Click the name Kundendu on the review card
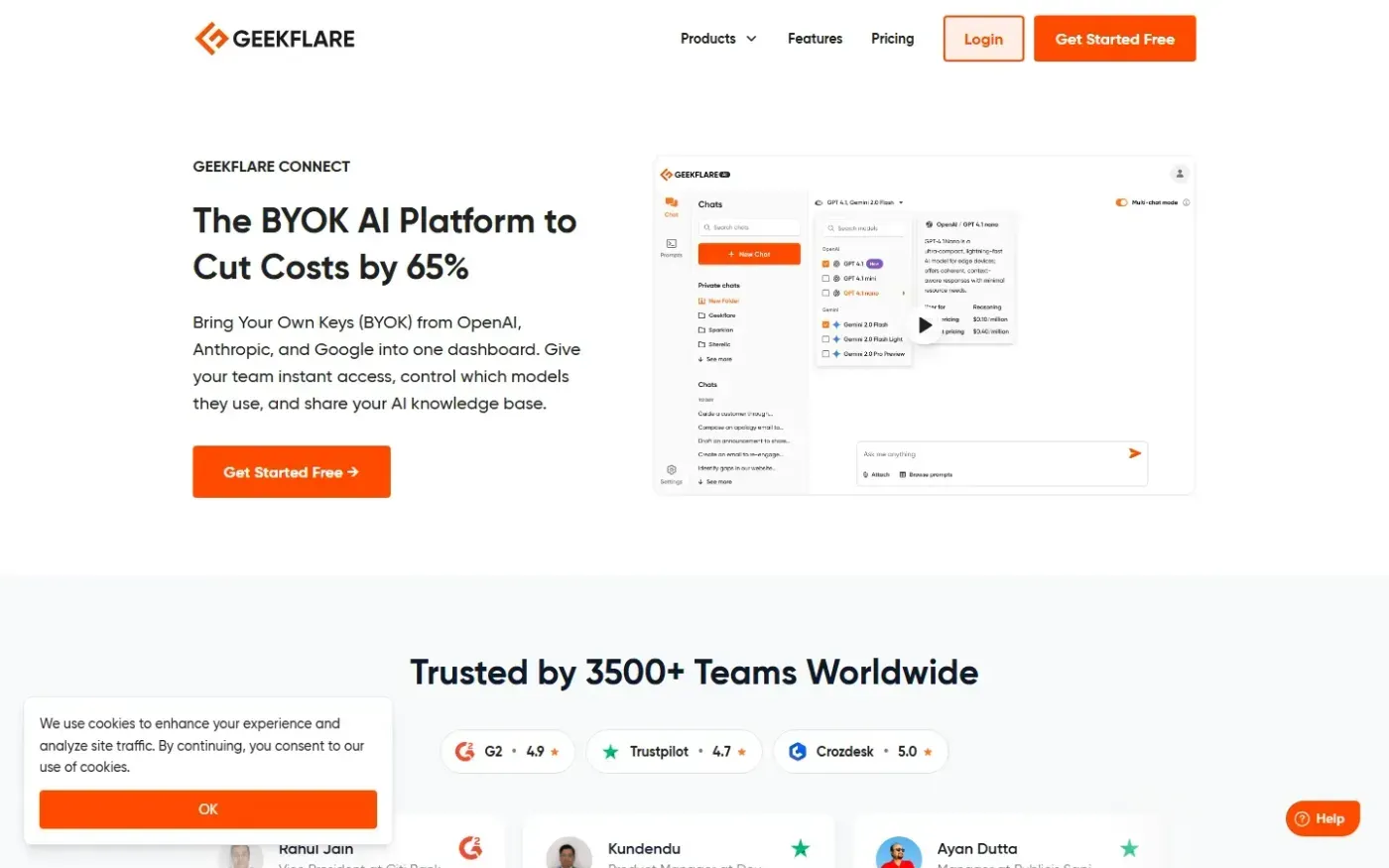This screenshot has width=1389, height=868. click(644, 849)
